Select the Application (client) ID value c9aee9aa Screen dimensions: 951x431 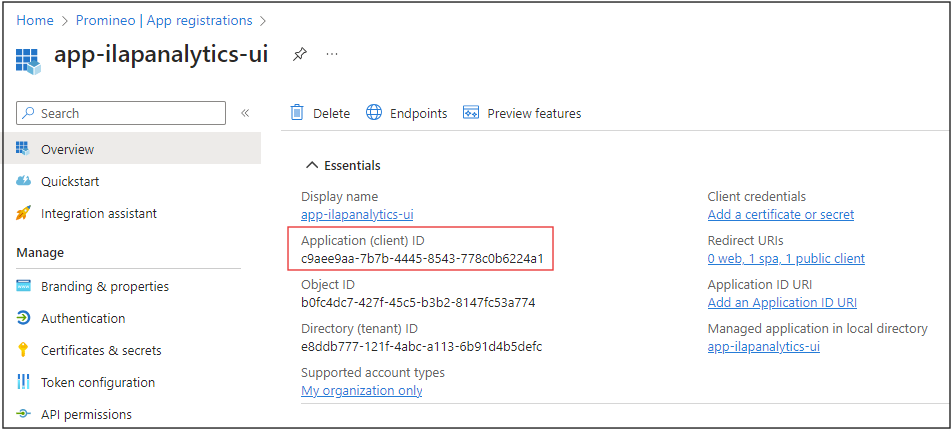click(422, 259)
